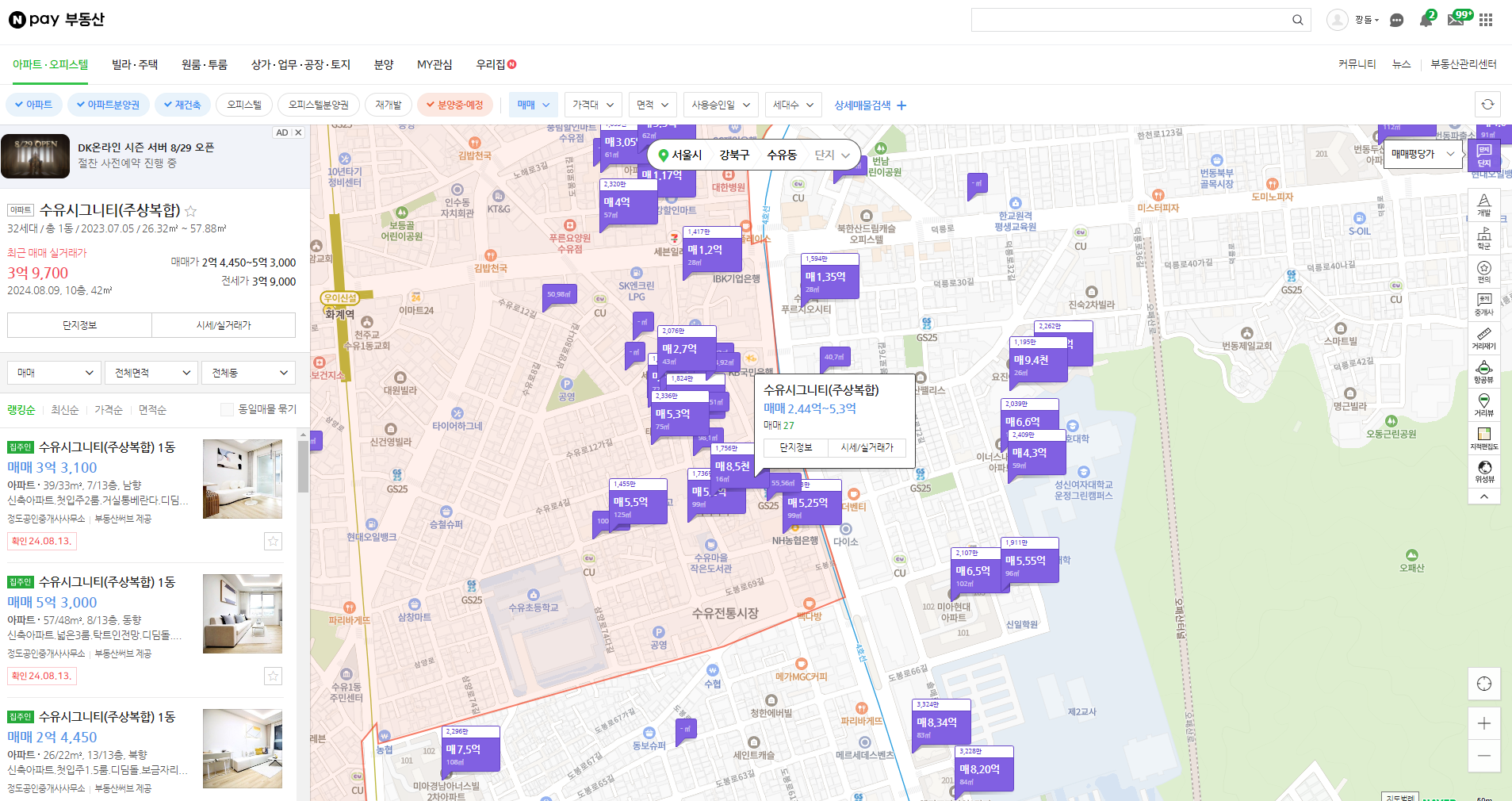Toggle the 아파트분양권 filter chip
The width and height of the screenshot is (1512, 801).
108,105
